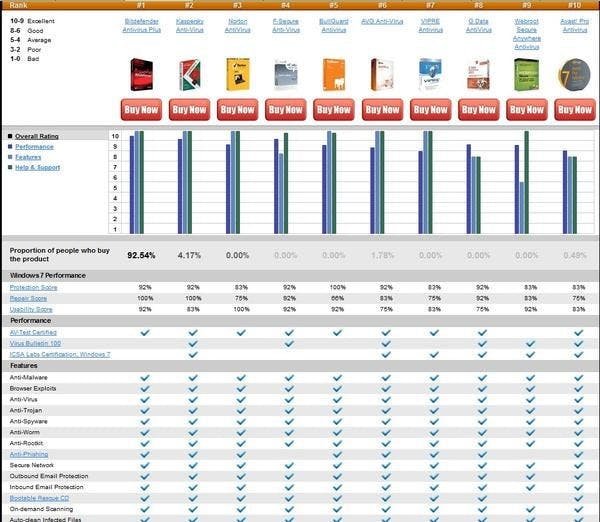Screen dimensions: 600x522
Task: Open the F-Secure Anti-Virus link
Action: 286,26
